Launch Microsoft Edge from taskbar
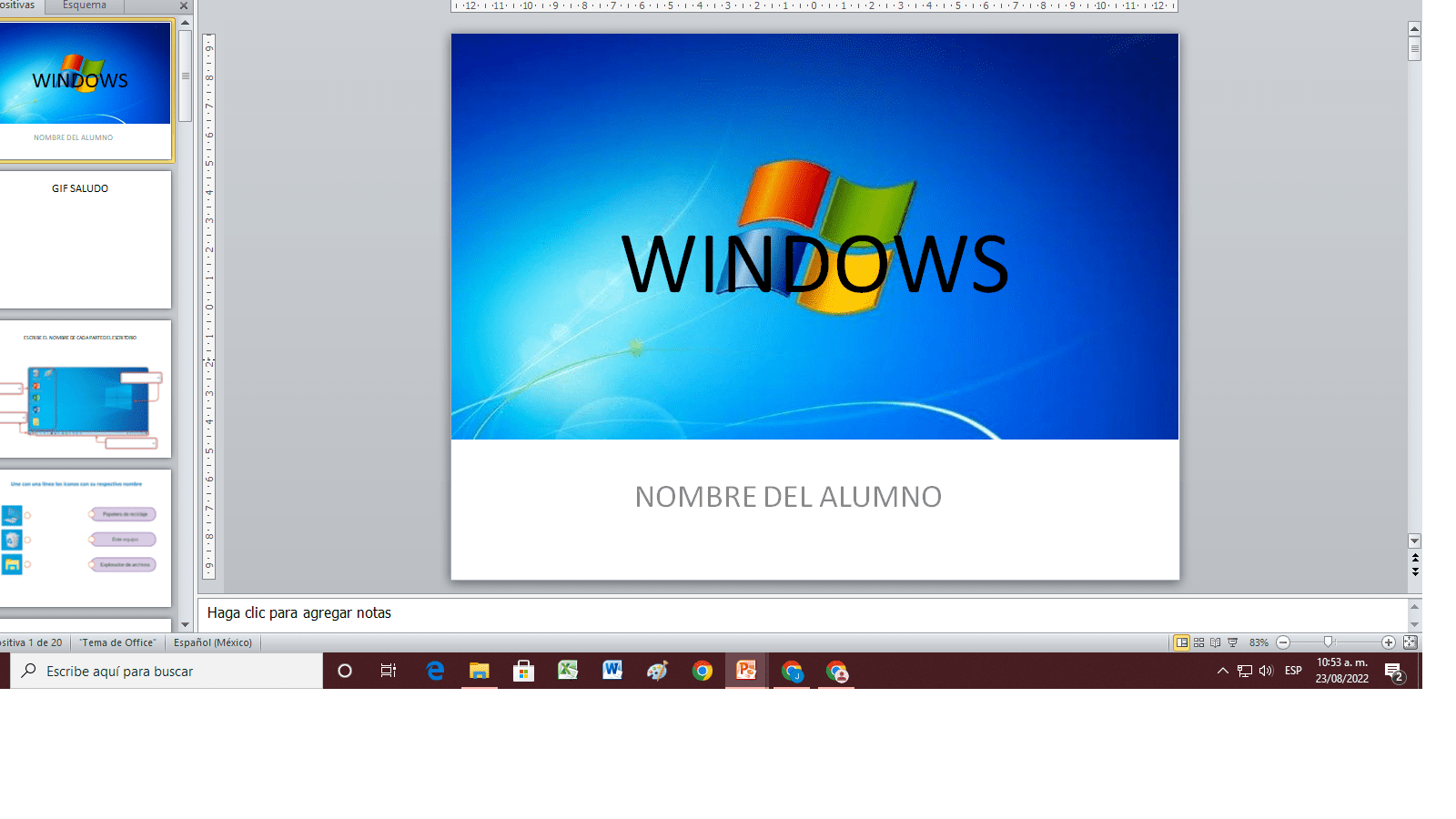1456x819 pixels. point(435,671)
